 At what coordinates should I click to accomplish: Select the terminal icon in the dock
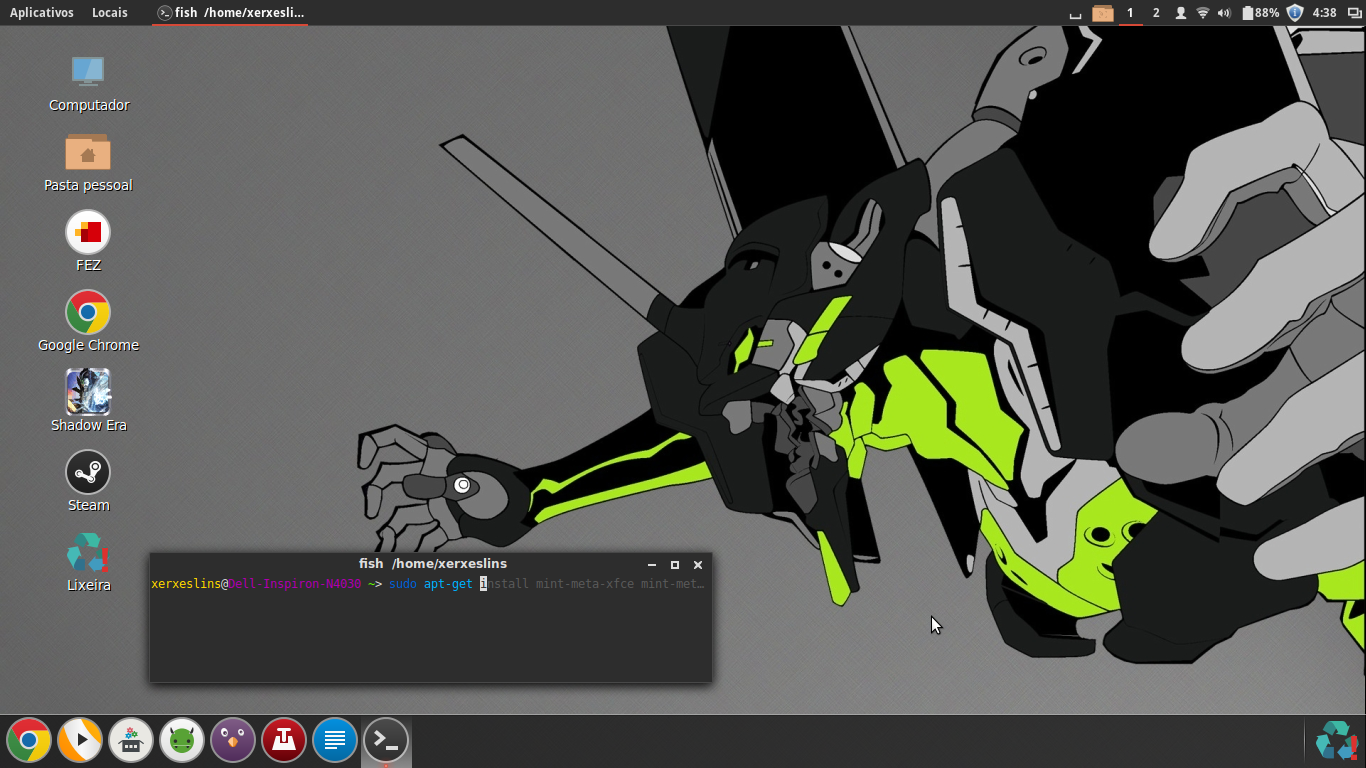[x=386, y=741]
